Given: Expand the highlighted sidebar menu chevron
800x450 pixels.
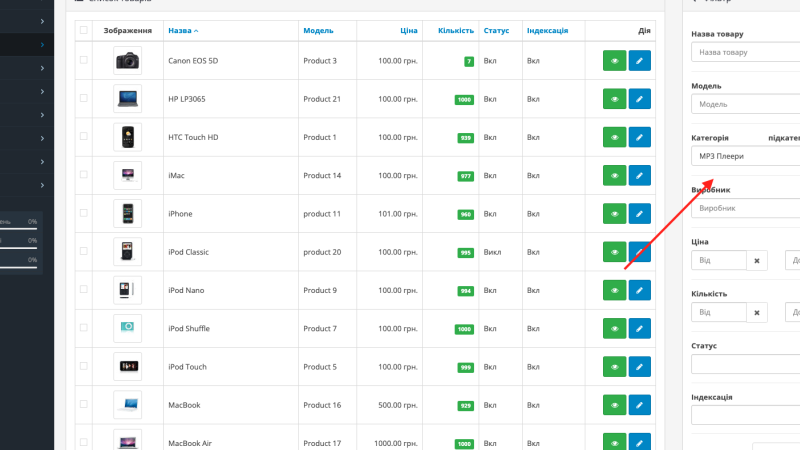Looking at the screenshot, I should (42, 45).
